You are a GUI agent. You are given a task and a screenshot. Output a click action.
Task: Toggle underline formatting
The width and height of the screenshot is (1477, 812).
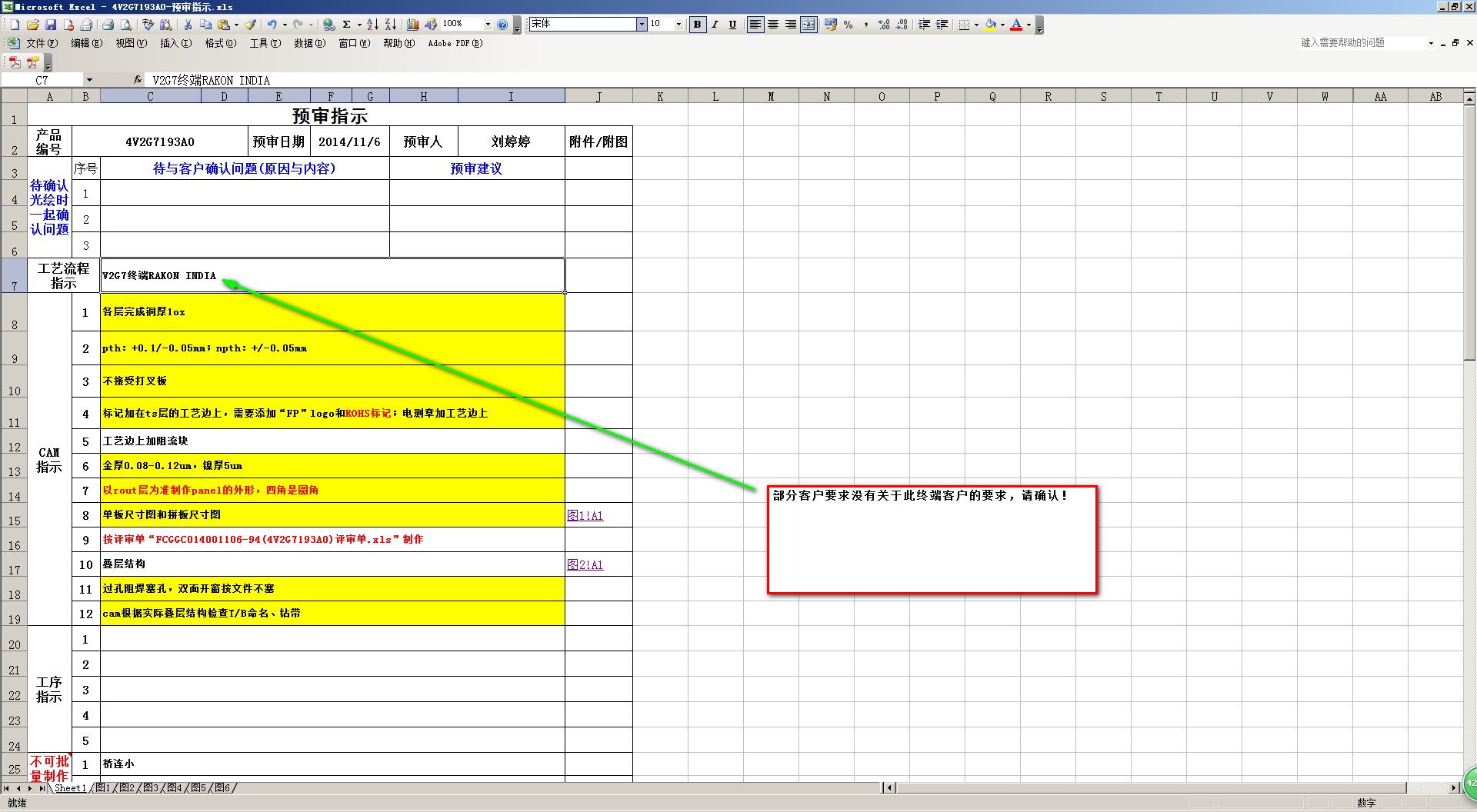tap(732, 25)
